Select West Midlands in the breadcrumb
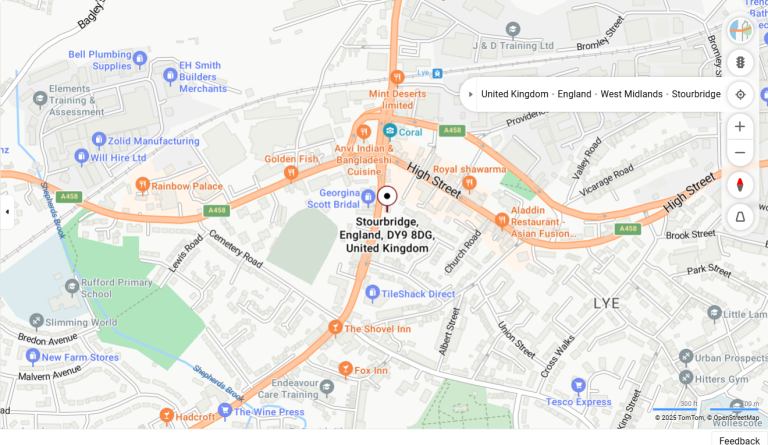Viewport: 768px width, 445px height. coord(631,94)
